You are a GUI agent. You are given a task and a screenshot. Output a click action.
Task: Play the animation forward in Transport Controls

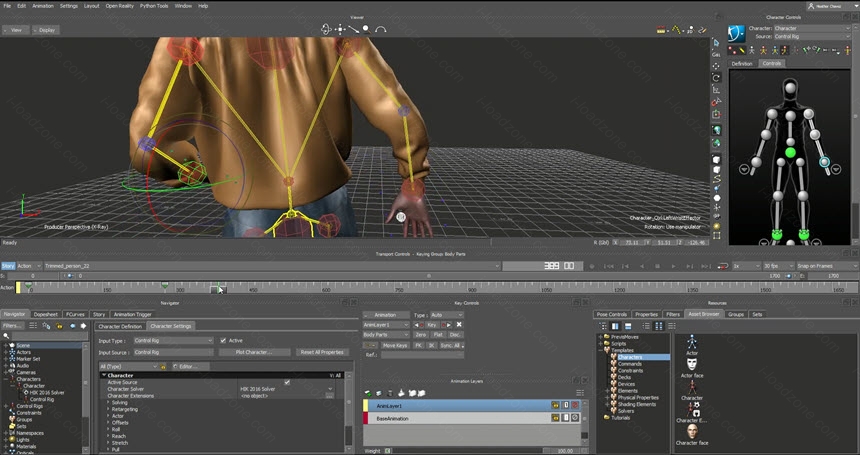point(674,266)
